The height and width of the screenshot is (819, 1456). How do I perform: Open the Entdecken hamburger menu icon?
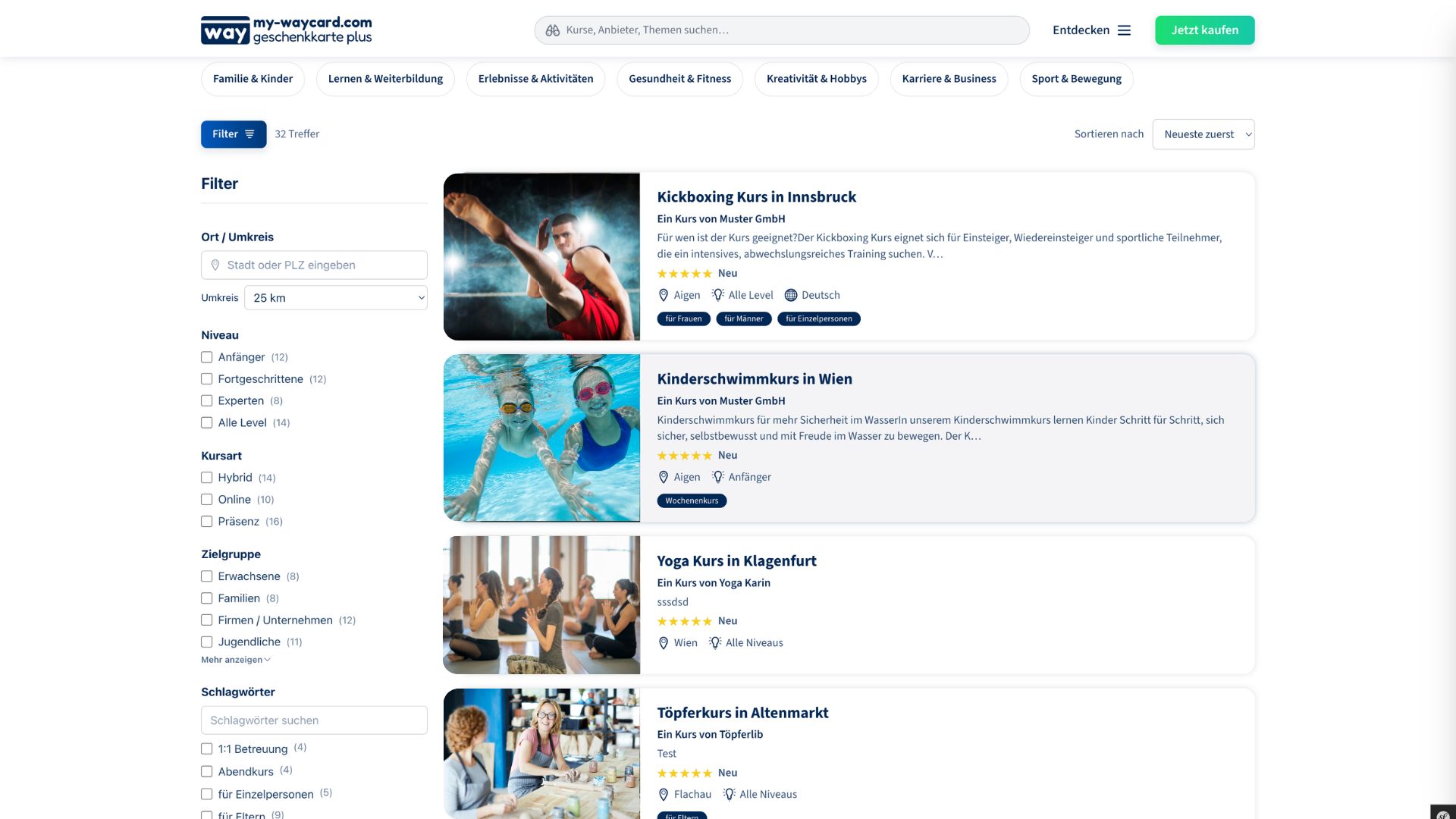(x=1124, y=30)
